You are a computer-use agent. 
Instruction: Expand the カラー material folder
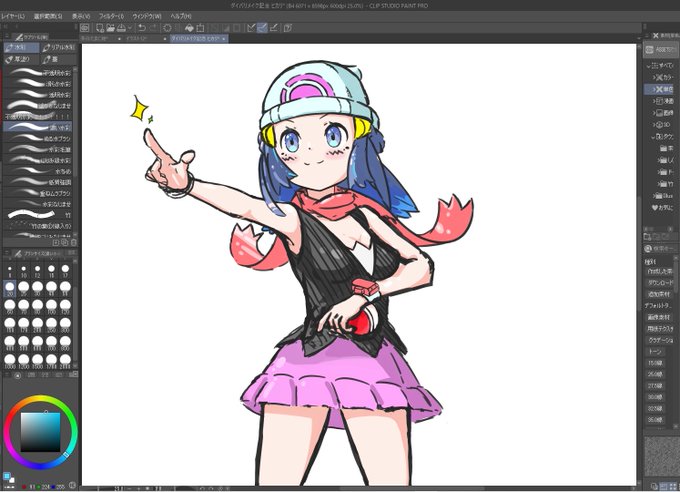pyautogui.click(x=654, y=78)
